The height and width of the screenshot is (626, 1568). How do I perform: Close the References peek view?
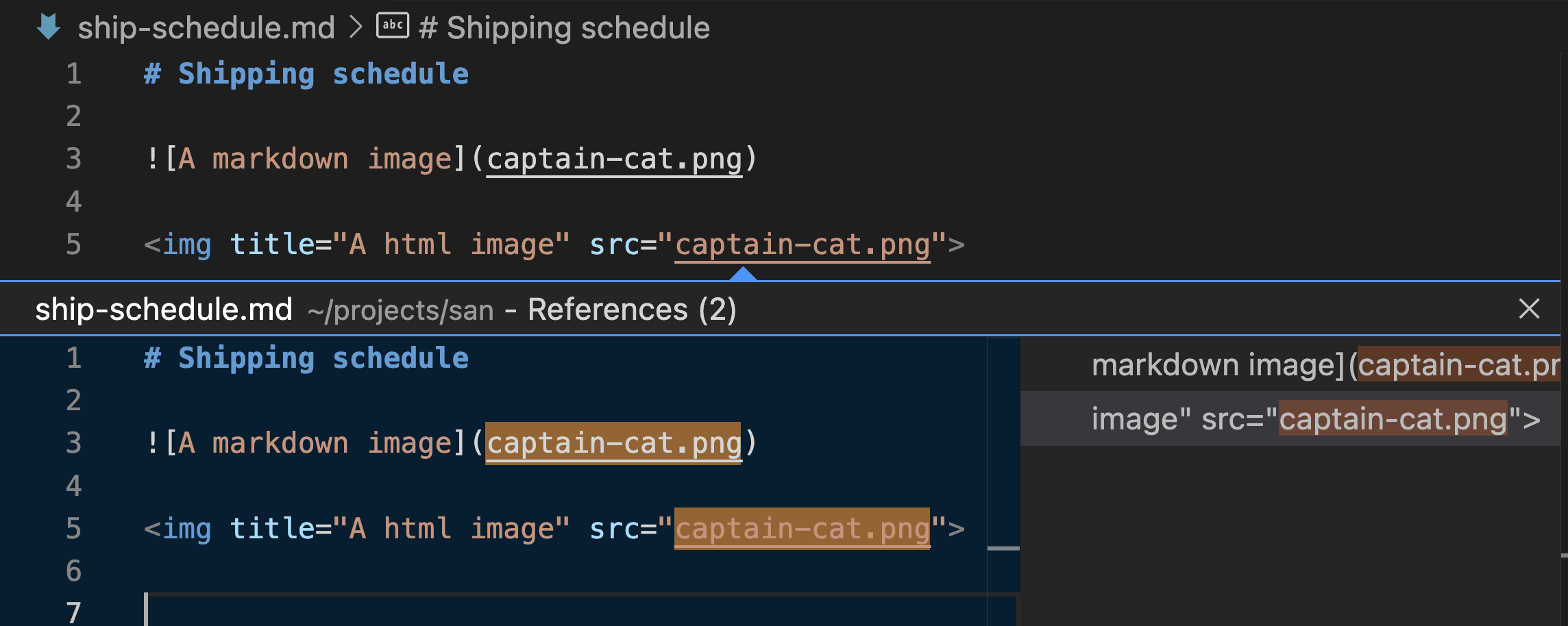[1530, 308]
